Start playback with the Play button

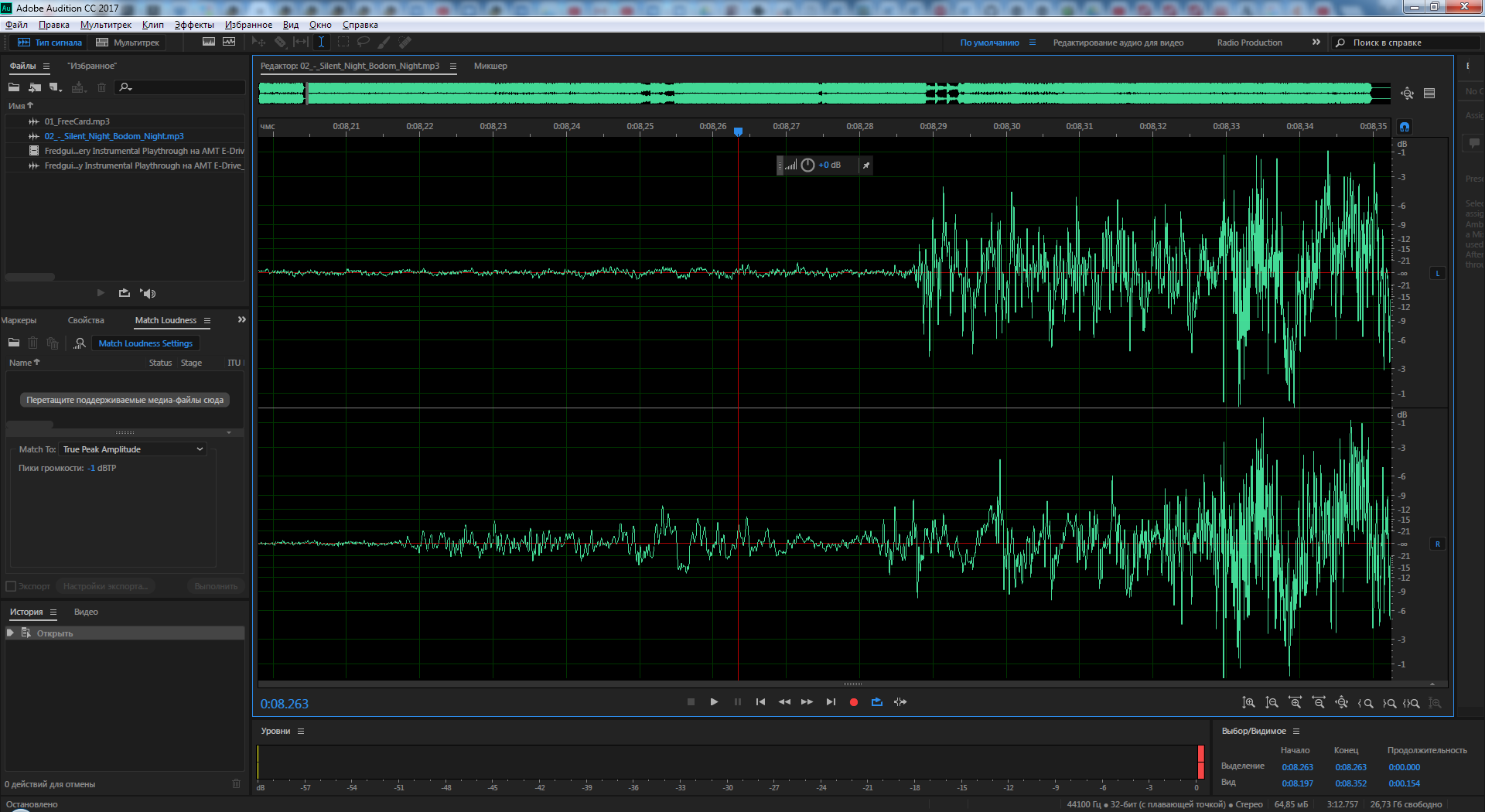pyautogui.click(x=714, y=702)
